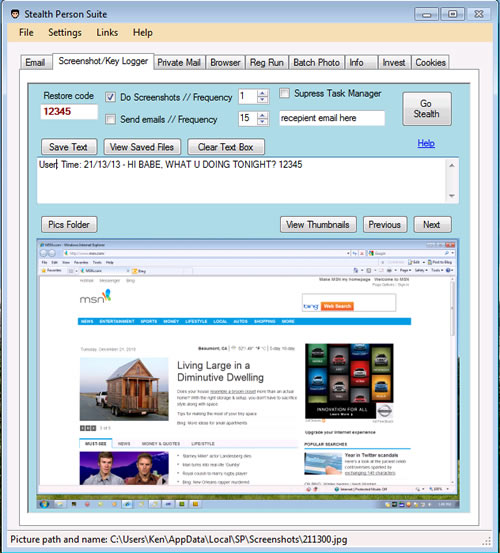500x553 pixels.
Task: Click the screenshot frequency value box
Action: pyautogui.click(x=248, y=96)
